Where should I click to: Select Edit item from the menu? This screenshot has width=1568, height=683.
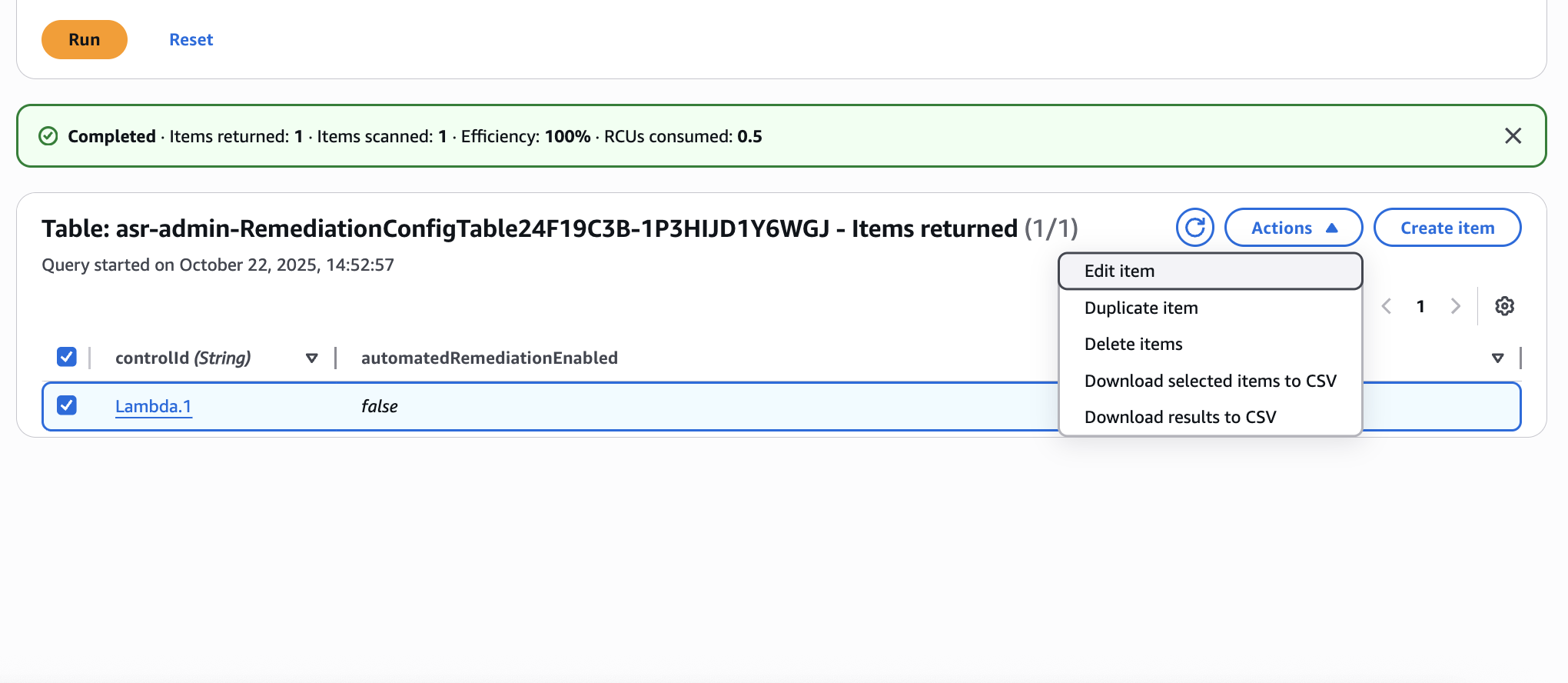coord(1119,271)
